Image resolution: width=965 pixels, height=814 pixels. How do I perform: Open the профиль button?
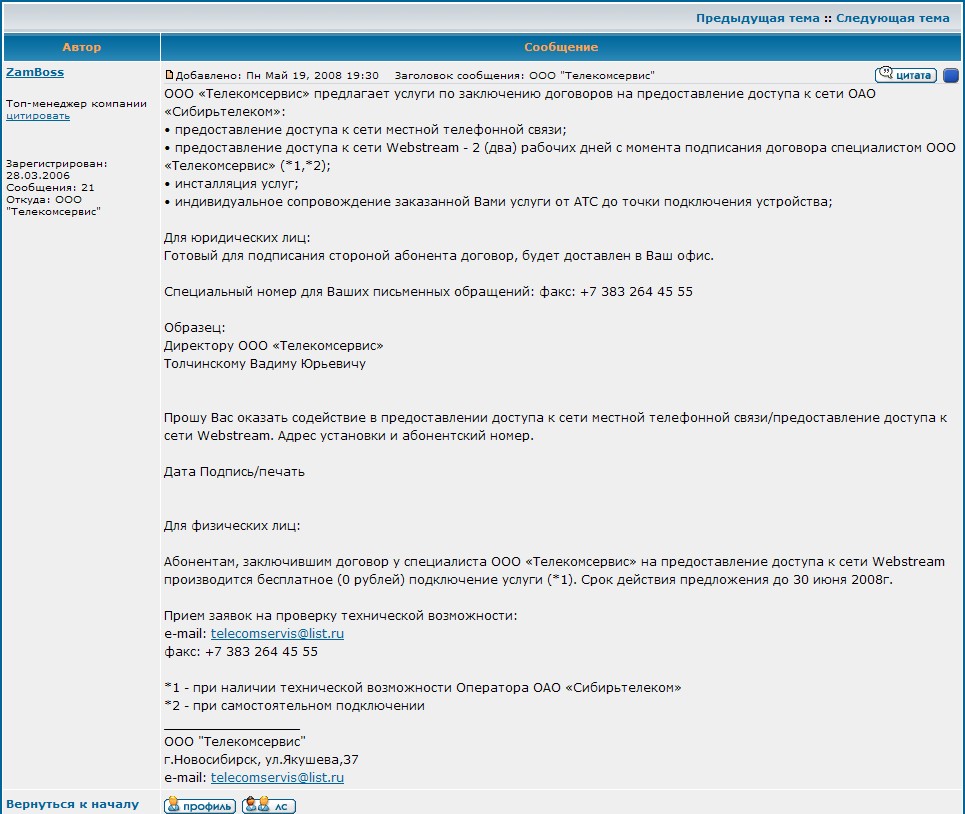200,805
